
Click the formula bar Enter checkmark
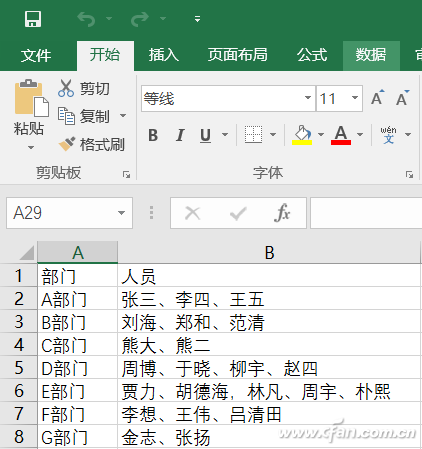tap(238, 213)
